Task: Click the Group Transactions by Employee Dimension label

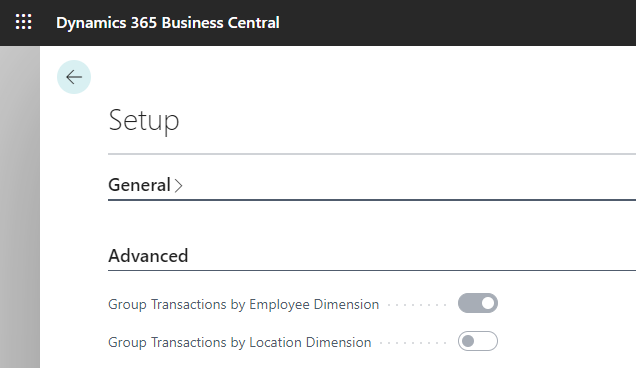Action: click(x=243, y=304)
